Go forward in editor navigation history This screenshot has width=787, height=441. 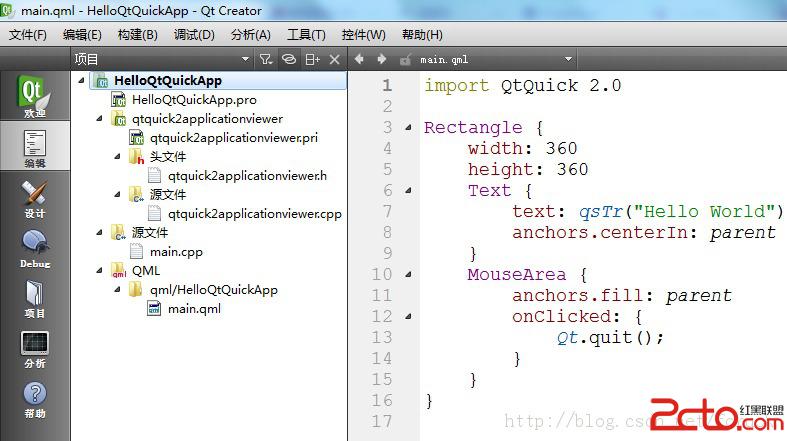(381, 59)
